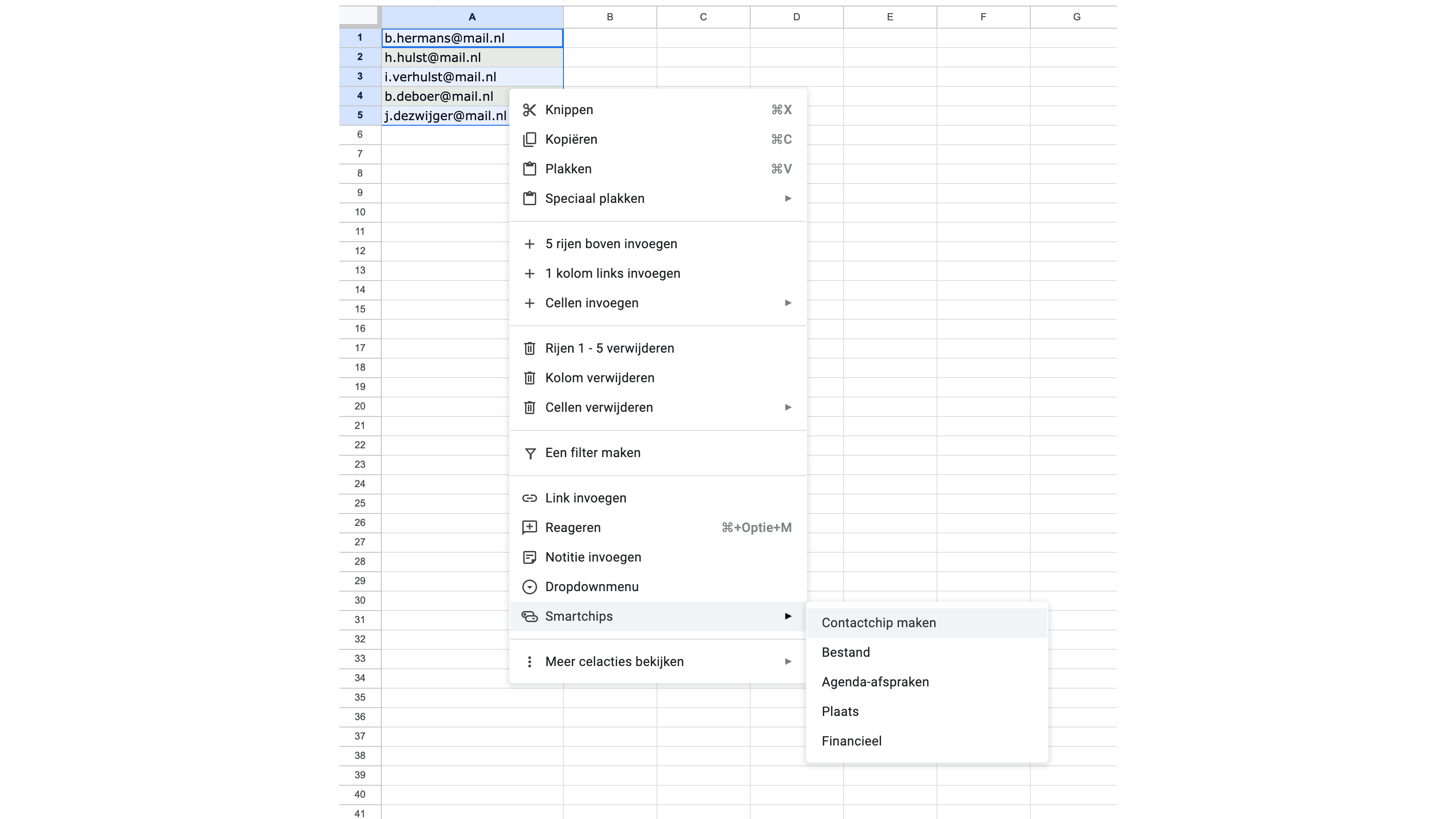Click Rijen 1 - 5 verwijderen
Screen dimensions: 1456x819
click(x=609, y=348)
